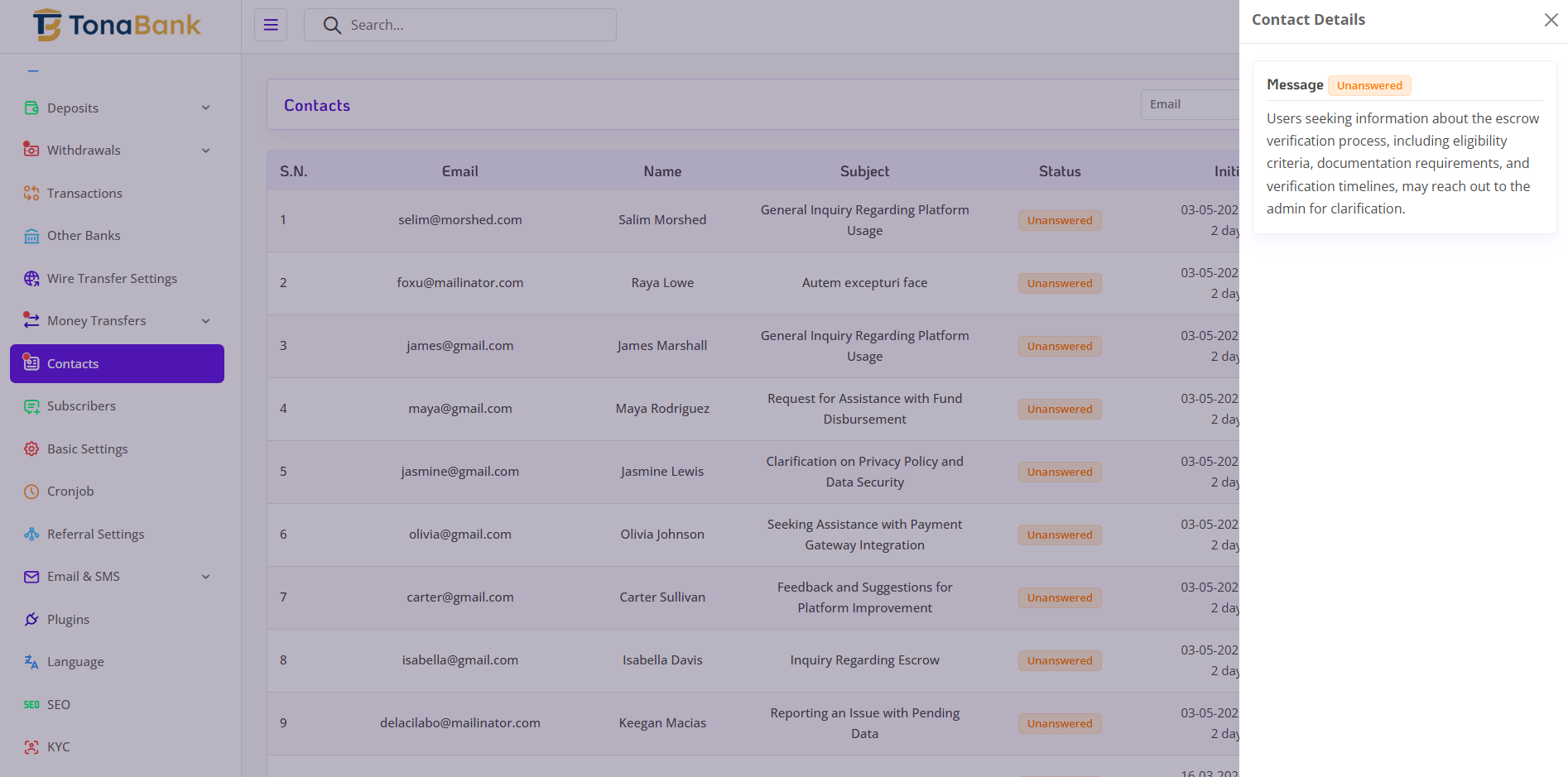Click the TonaBank logo
The width and height of the screenshot is (1568, 777).
pos(117,26)
